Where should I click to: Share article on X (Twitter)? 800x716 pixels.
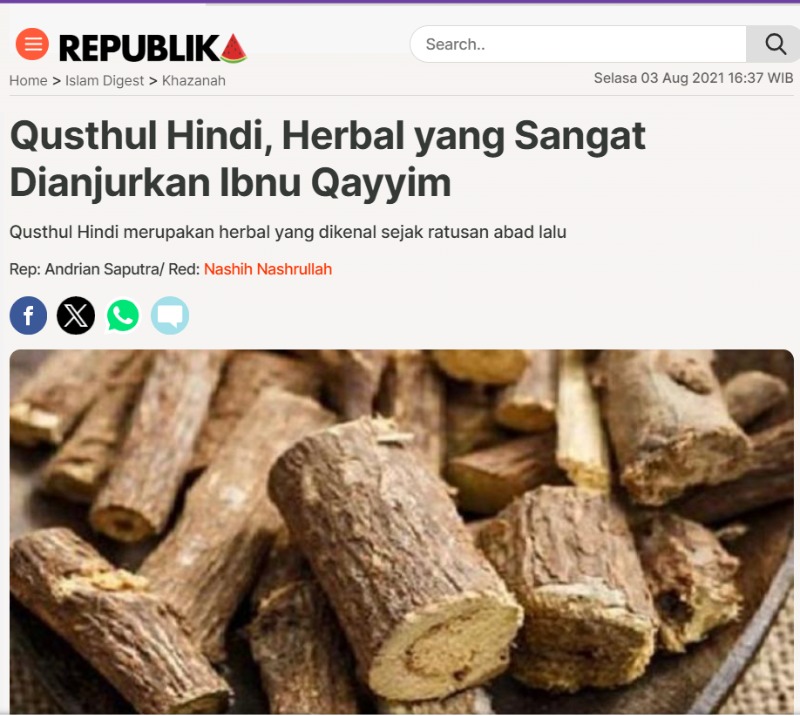tap(76, 315)
